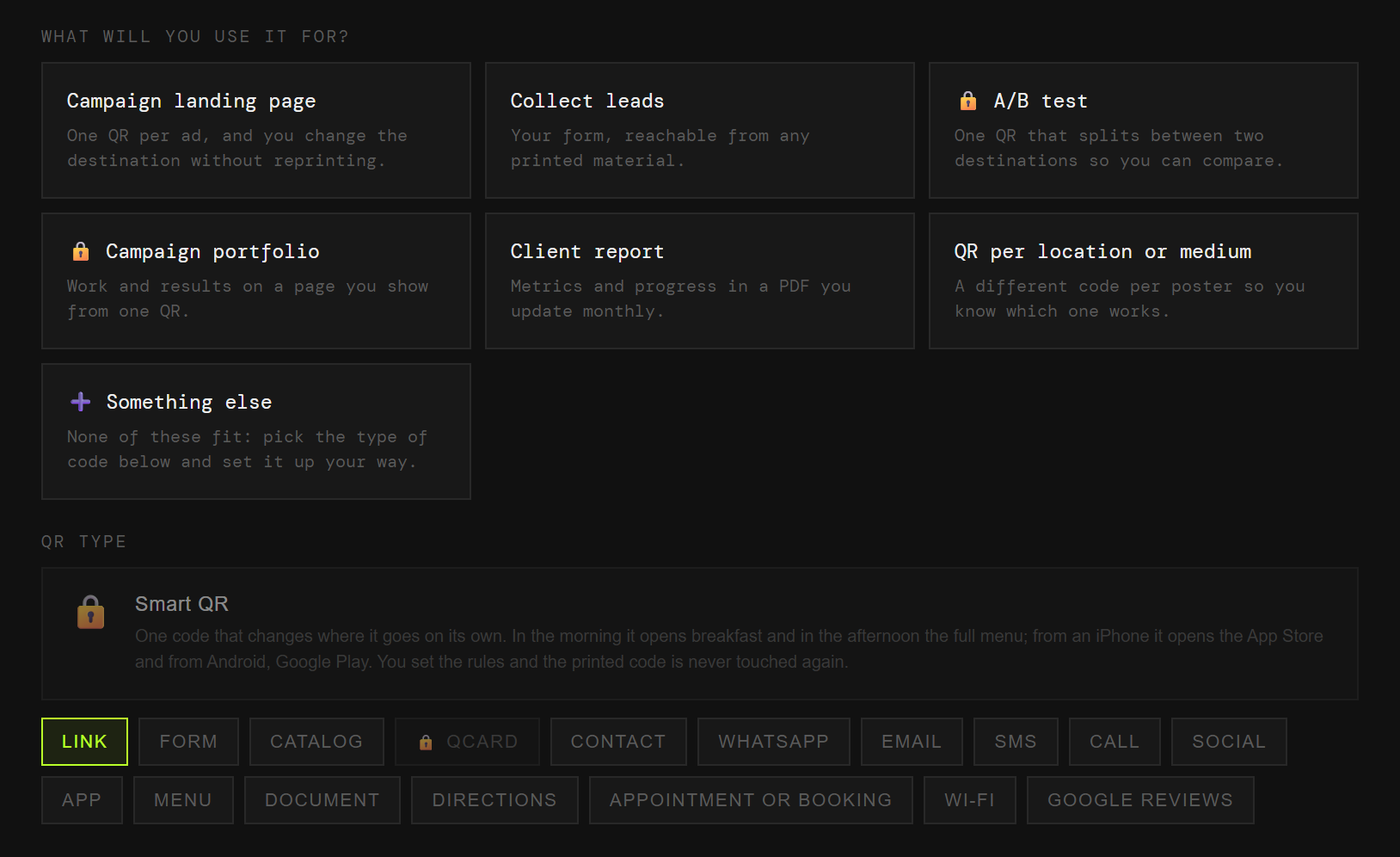1400x857 pixels.
Task: Click the purple plus icon on Something else
Action: (81, 402)
